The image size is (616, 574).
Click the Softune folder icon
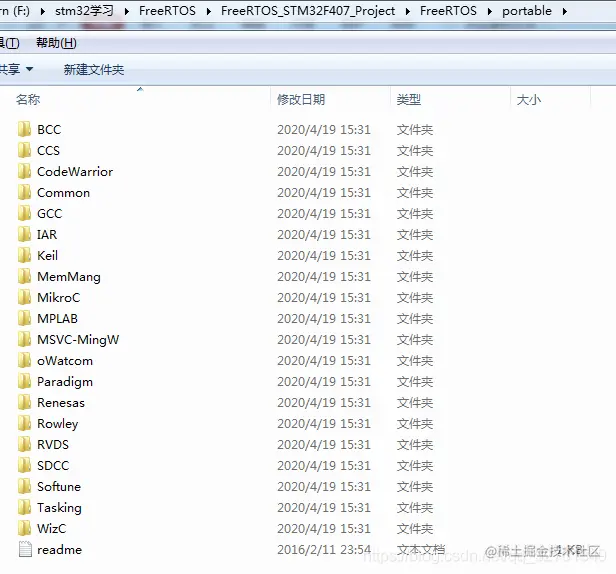[x=24, y=486]
